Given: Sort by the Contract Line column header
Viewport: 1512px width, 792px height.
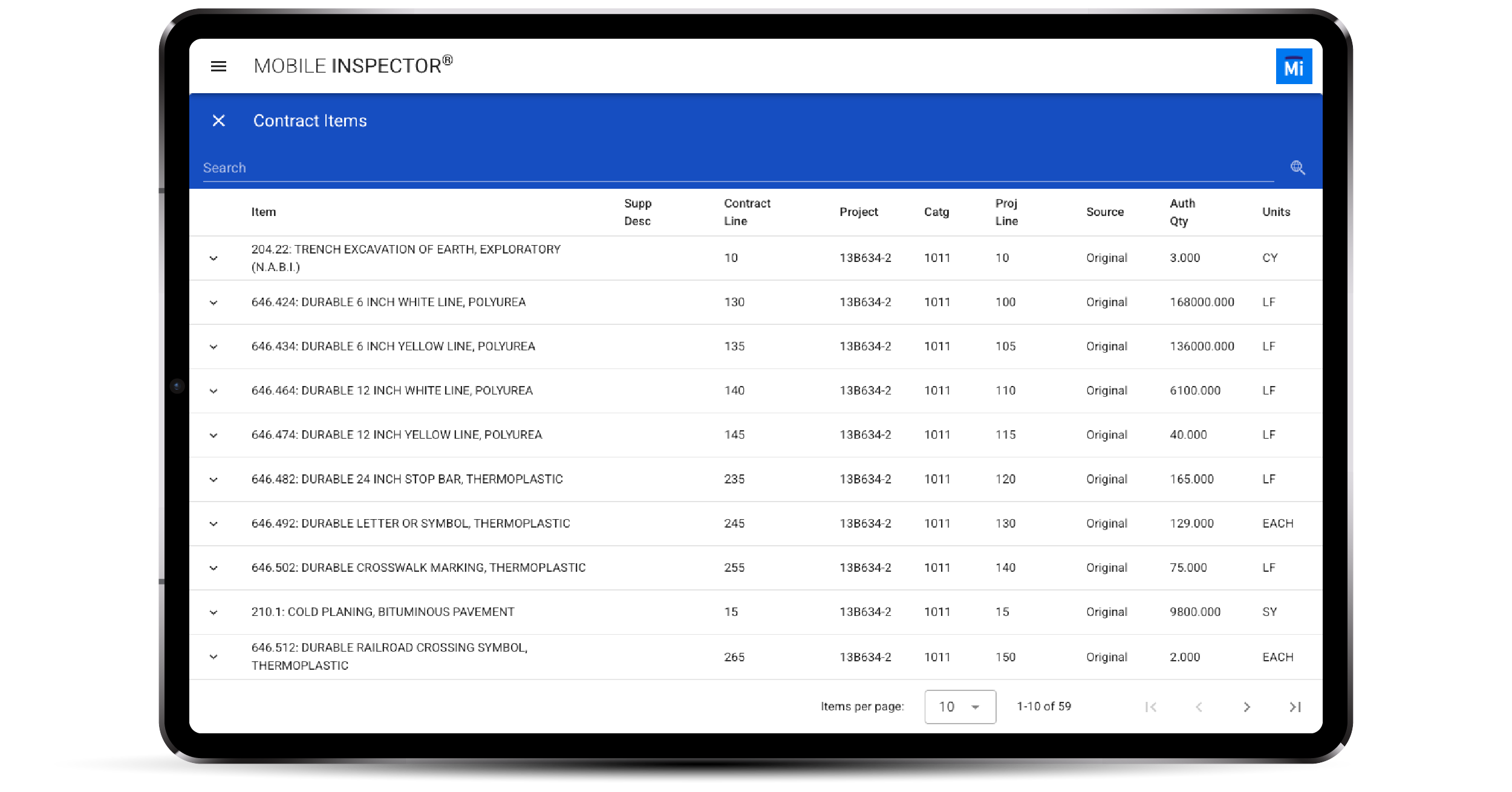Looking at the screenshot, I should (x=747, y=212).
